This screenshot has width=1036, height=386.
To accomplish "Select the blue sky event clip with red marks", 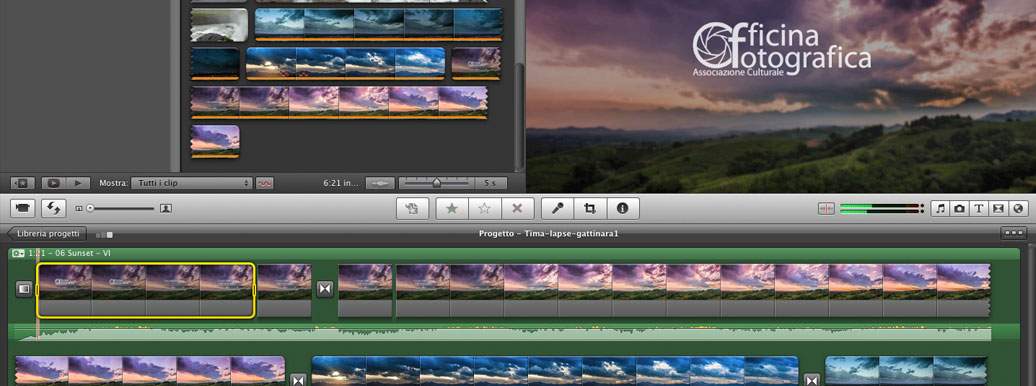I will click(346, 63).
